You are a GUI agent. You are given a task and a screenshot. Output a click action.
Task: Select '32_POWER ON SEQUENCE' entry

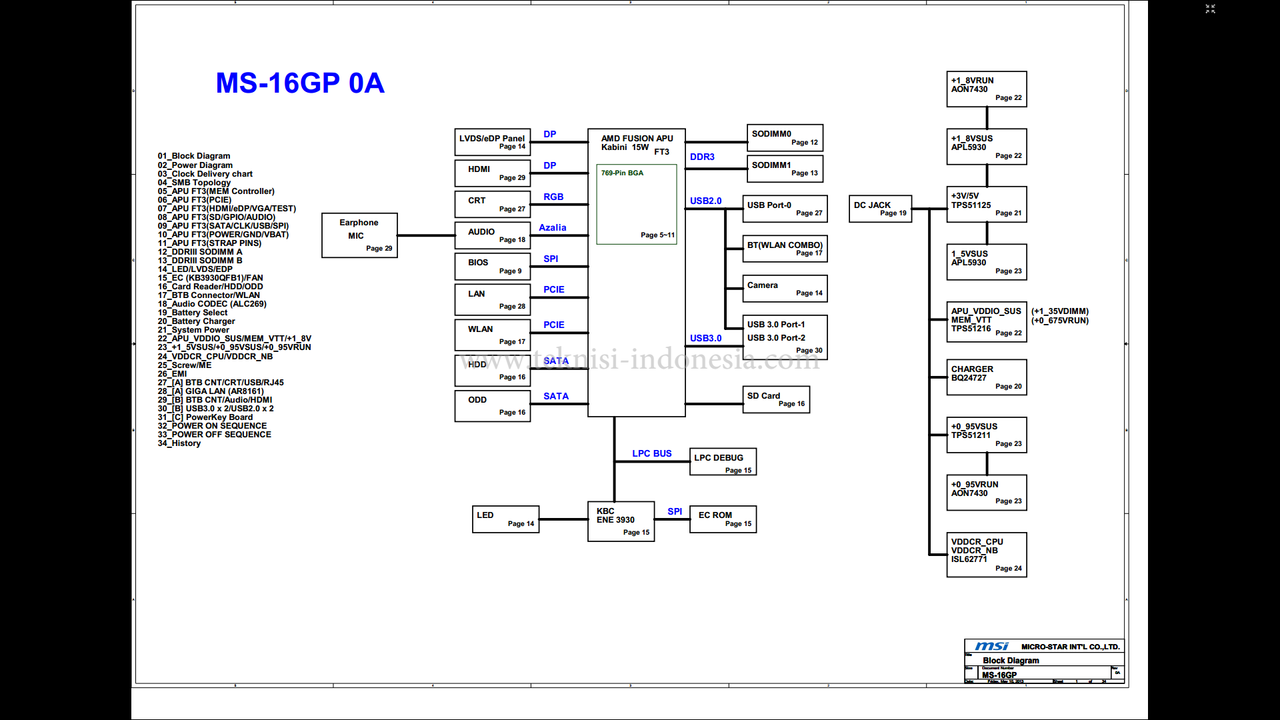(212, 426)
